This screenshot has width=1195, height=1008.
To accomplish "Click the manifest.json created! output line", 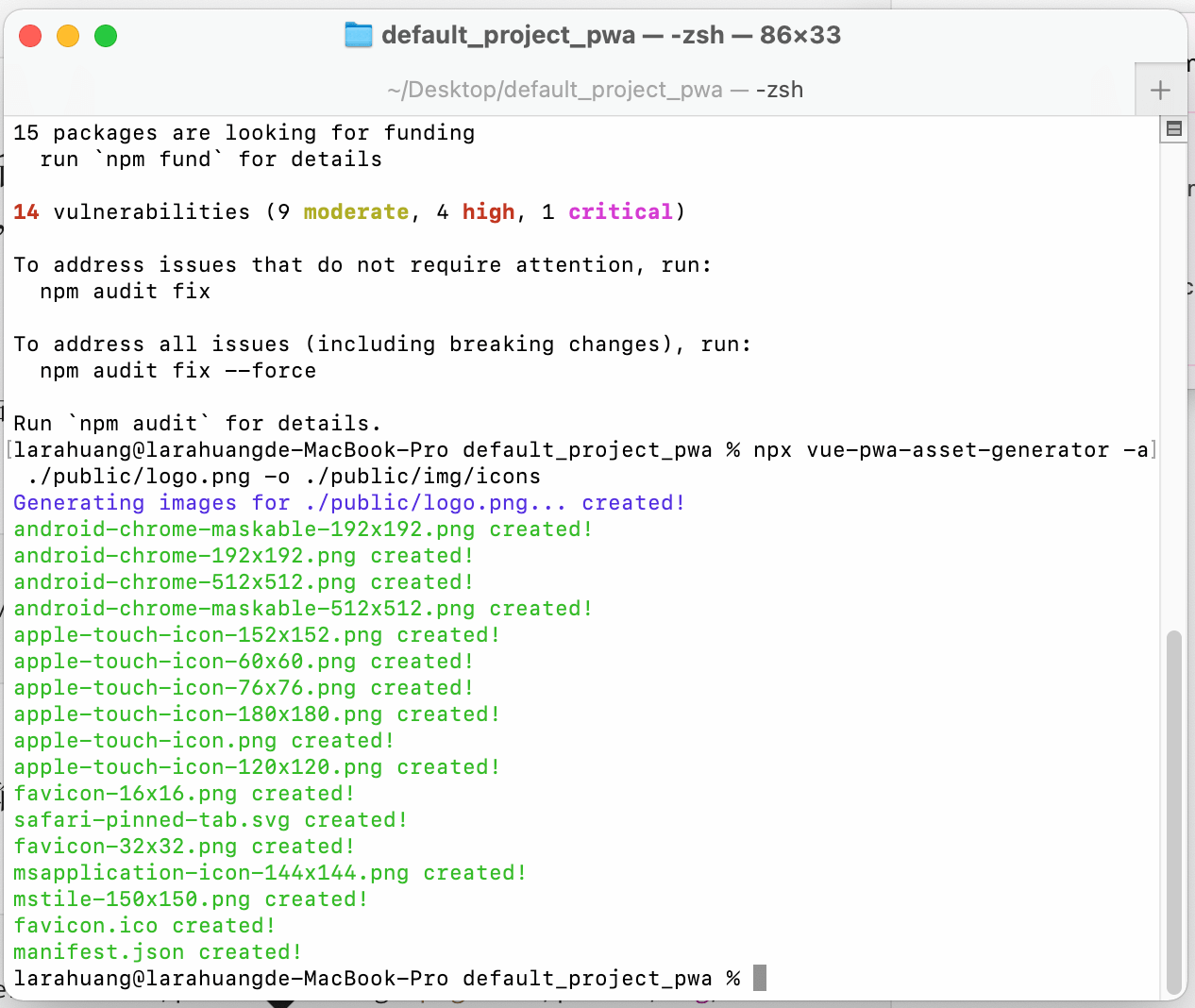I will click(157, 952).
